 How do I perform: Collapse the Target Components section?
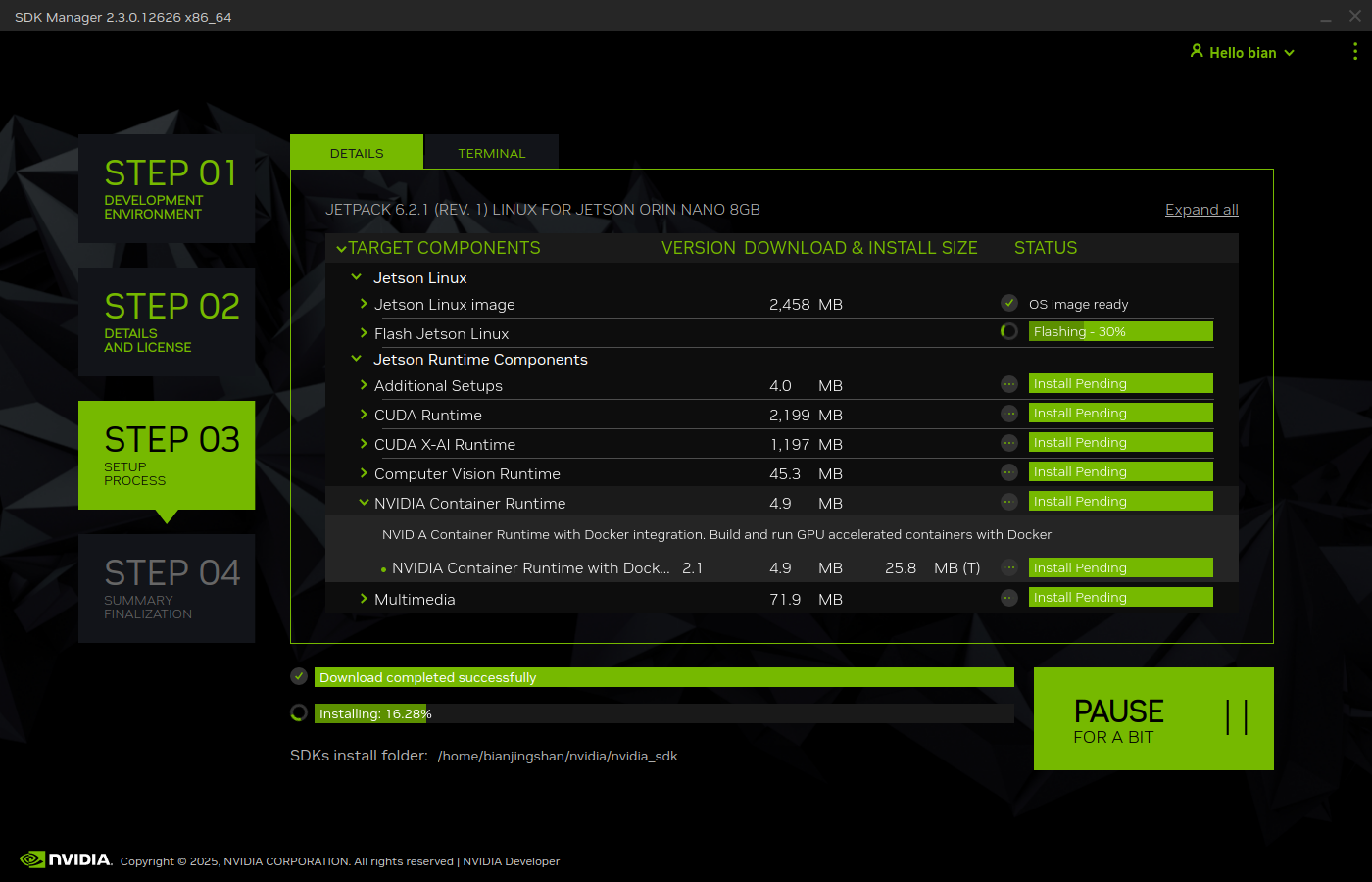[341, 249]
